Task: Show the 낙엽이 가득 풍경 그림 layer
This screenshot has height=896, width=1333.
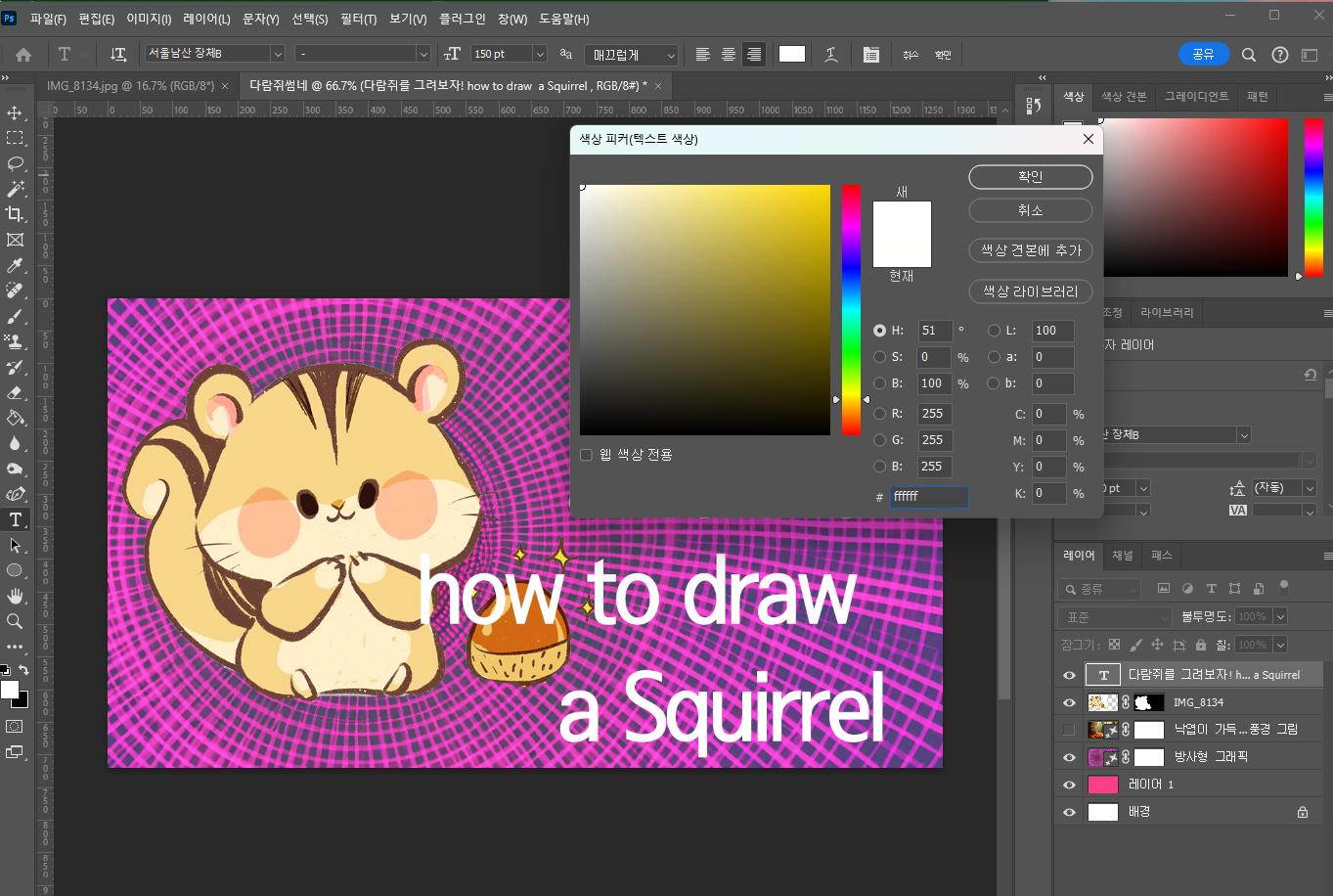Action: 1069,730
